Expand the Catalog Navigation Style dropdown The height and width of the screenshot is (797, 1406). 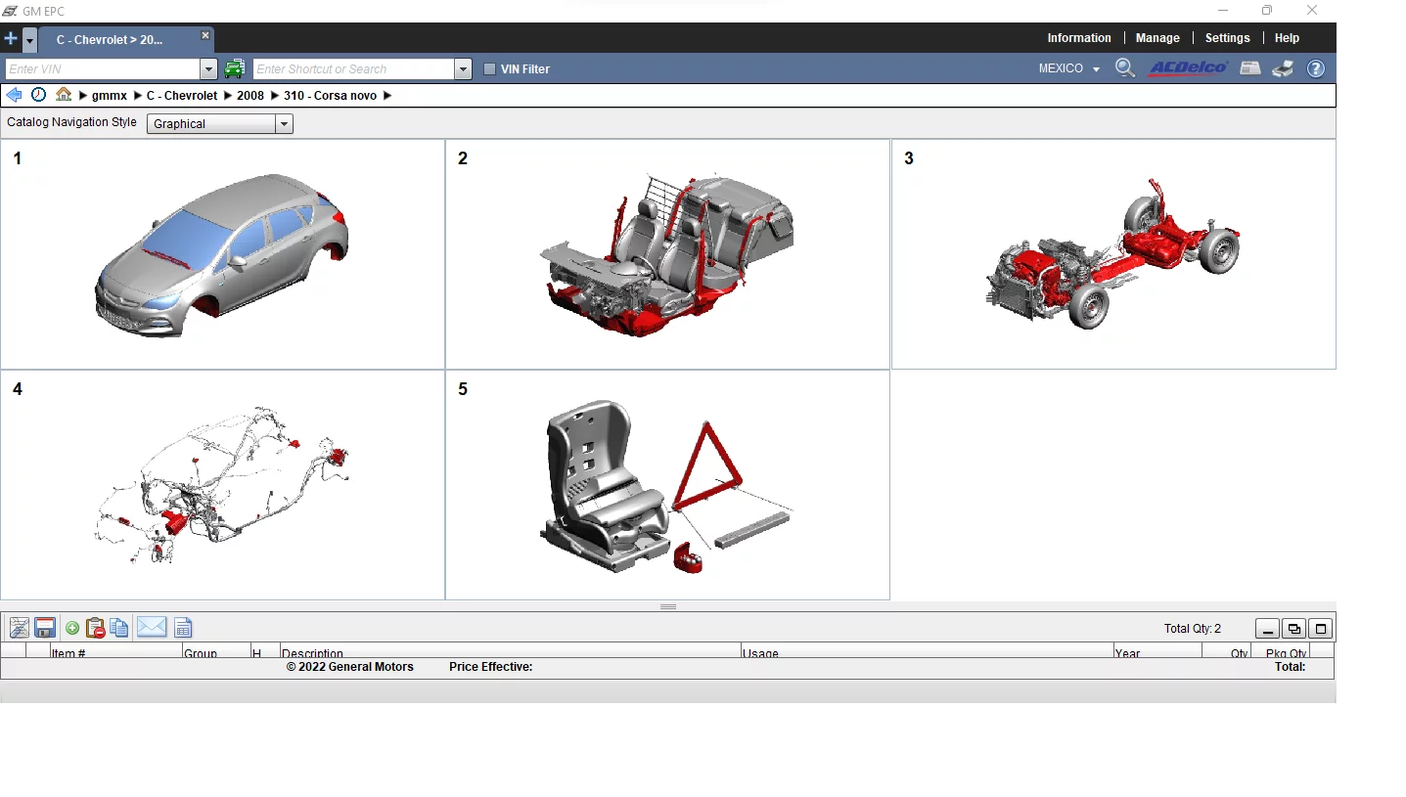(284, 124)
